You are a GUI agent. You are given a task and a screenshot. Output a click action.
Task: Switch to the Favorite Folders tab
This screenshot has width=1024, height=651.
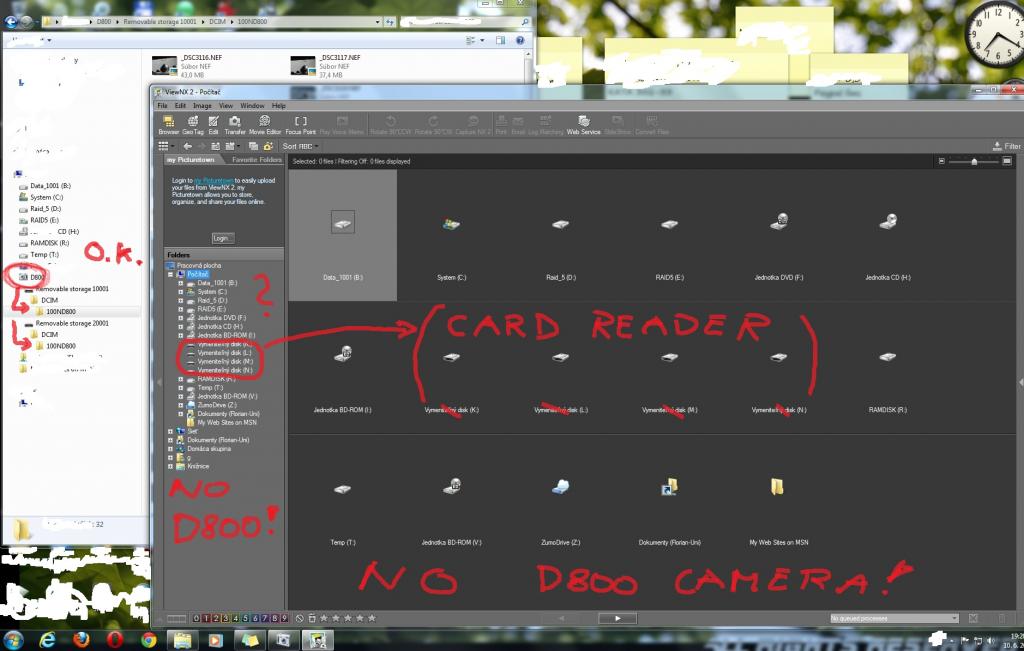pos(256,159)
